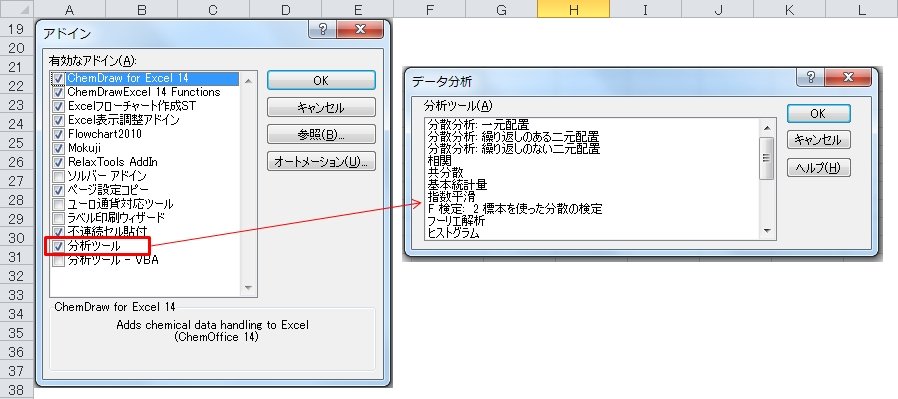The width and height of the screenshot is (898, 399).
Task: Select column G header
Action: tap(501, 9)
